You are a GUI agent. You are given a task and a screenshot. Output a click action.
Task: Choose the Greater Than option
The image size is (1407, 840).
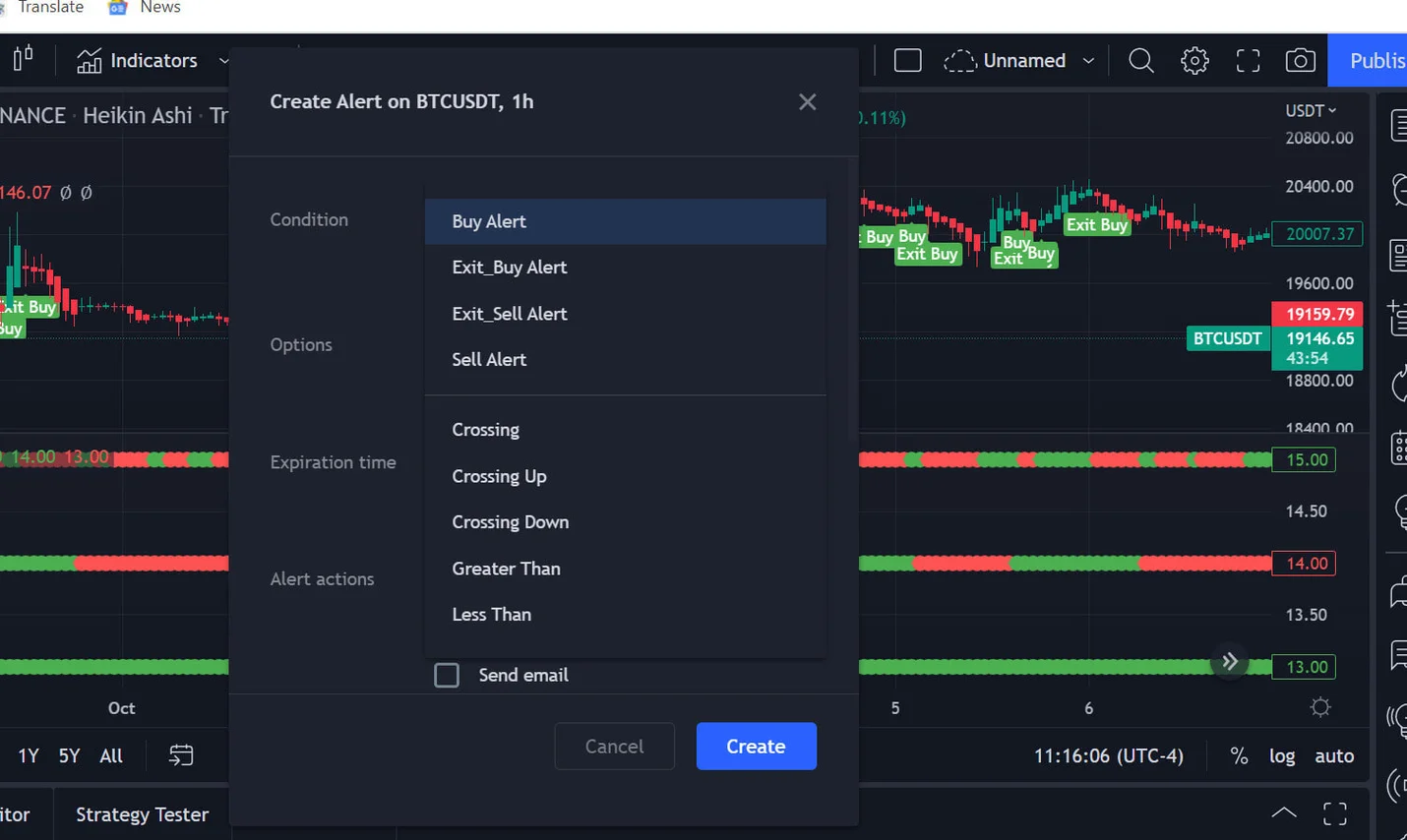coord(625,569)
